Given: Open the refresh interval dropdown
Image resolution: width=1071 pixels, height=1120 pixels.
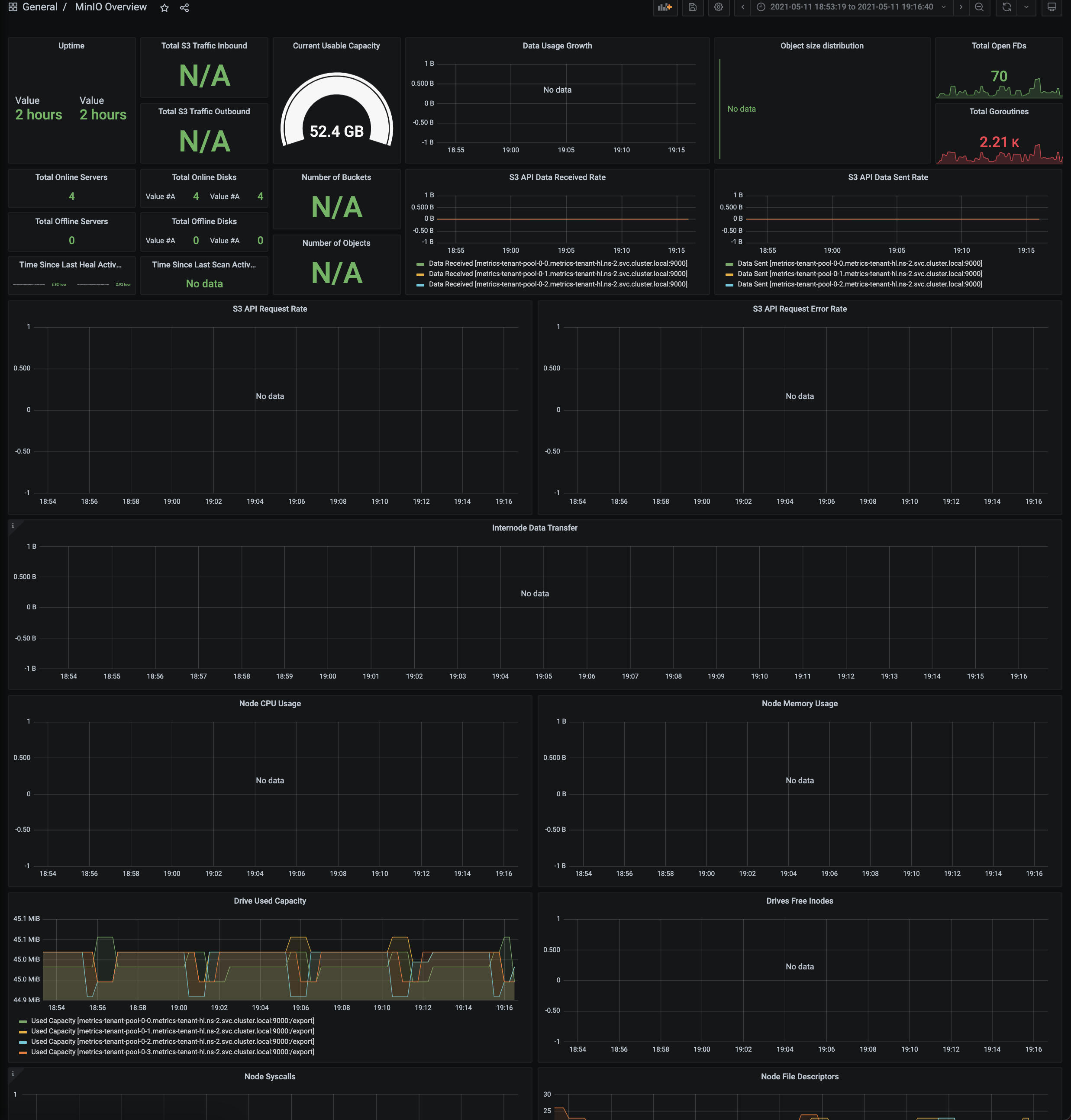Looking at the screenshot, I should [x=1026, y=7].
